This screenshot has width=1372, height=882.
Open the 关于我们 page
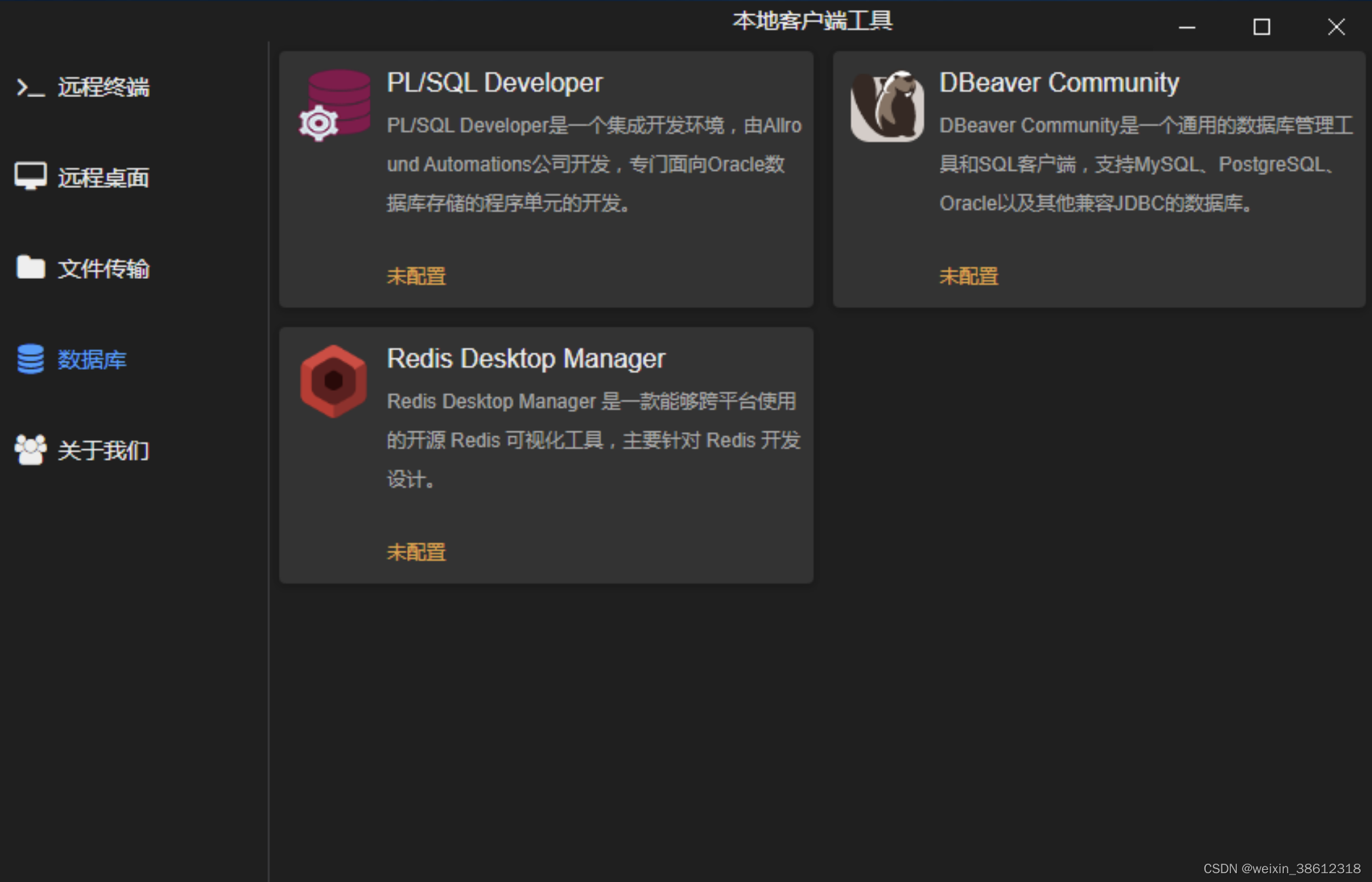[x=103, y=450]
